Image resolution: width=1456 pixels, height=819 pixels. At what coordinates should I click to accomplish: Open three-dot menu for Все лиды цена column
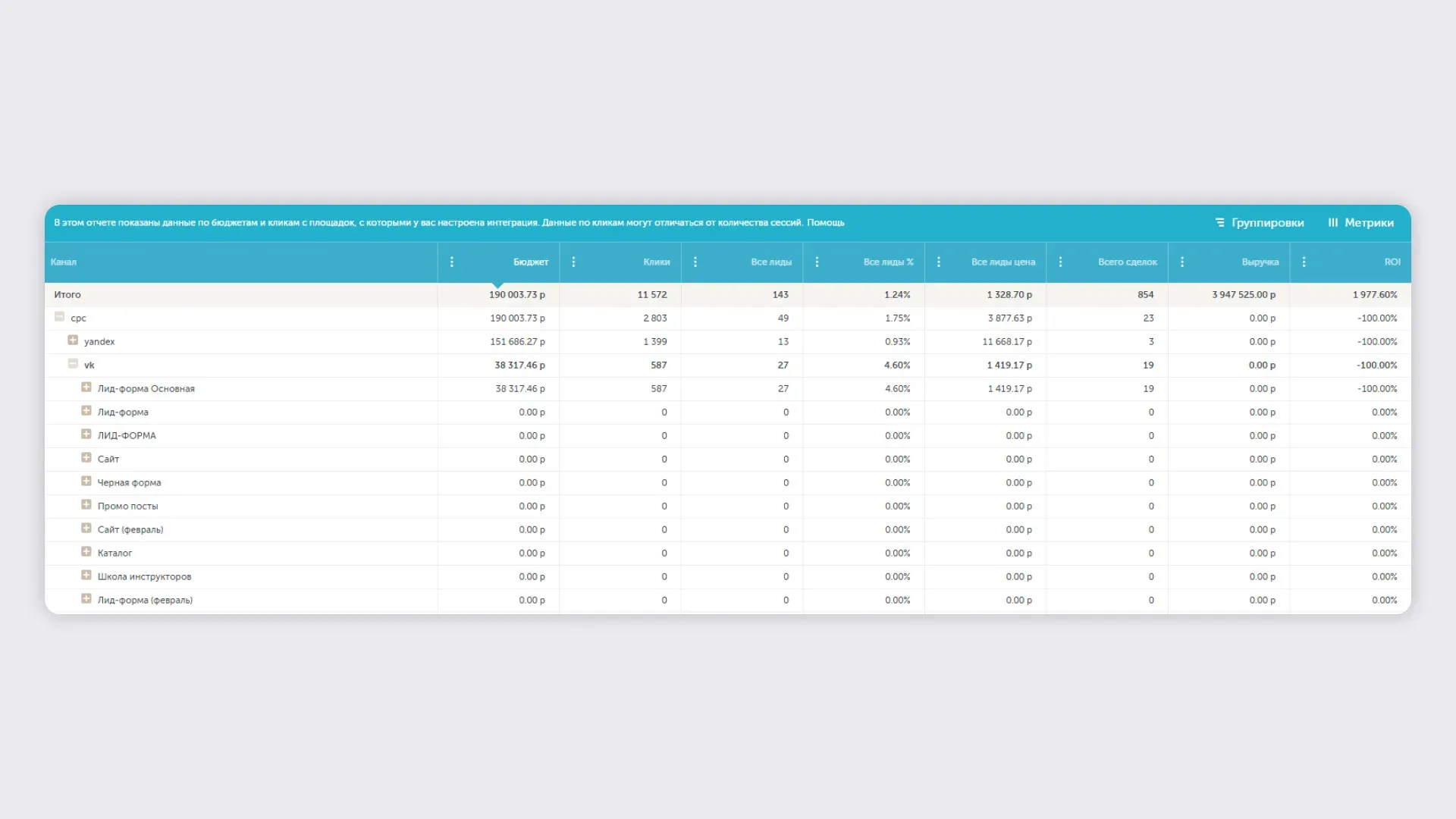point(939,262)
